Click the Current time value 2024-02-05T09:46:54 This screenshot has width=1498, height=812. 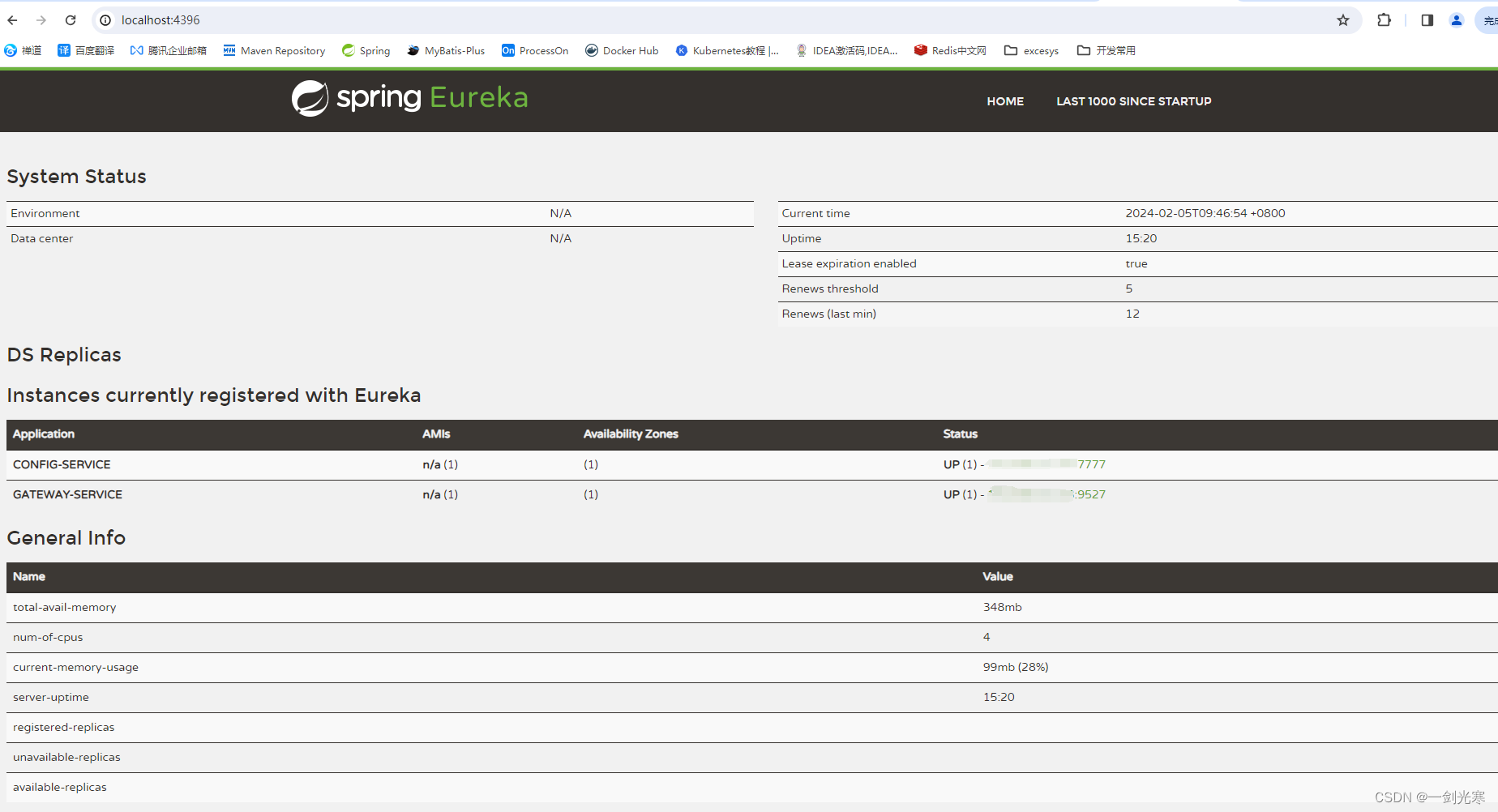coord(1205,213)
